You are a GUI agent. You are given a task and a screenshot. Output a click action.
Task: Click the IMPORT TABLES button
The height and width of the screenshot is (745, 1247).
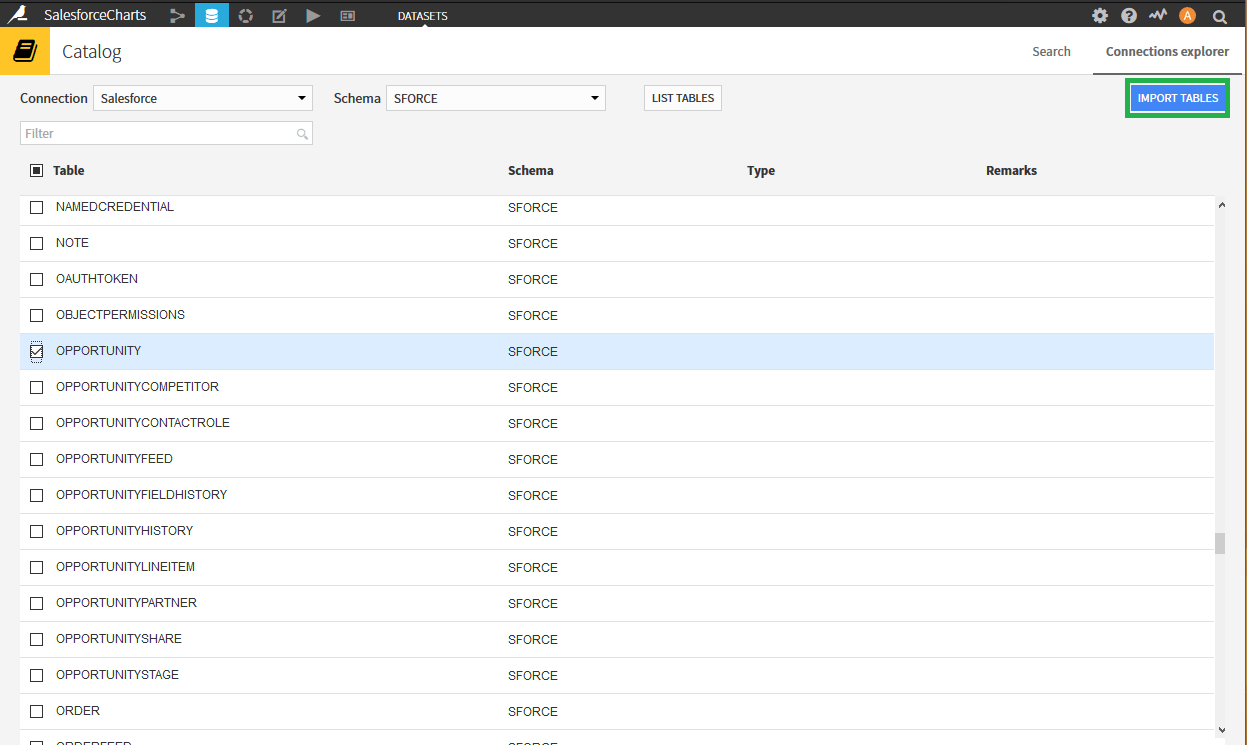click(x=1178, y=97)
